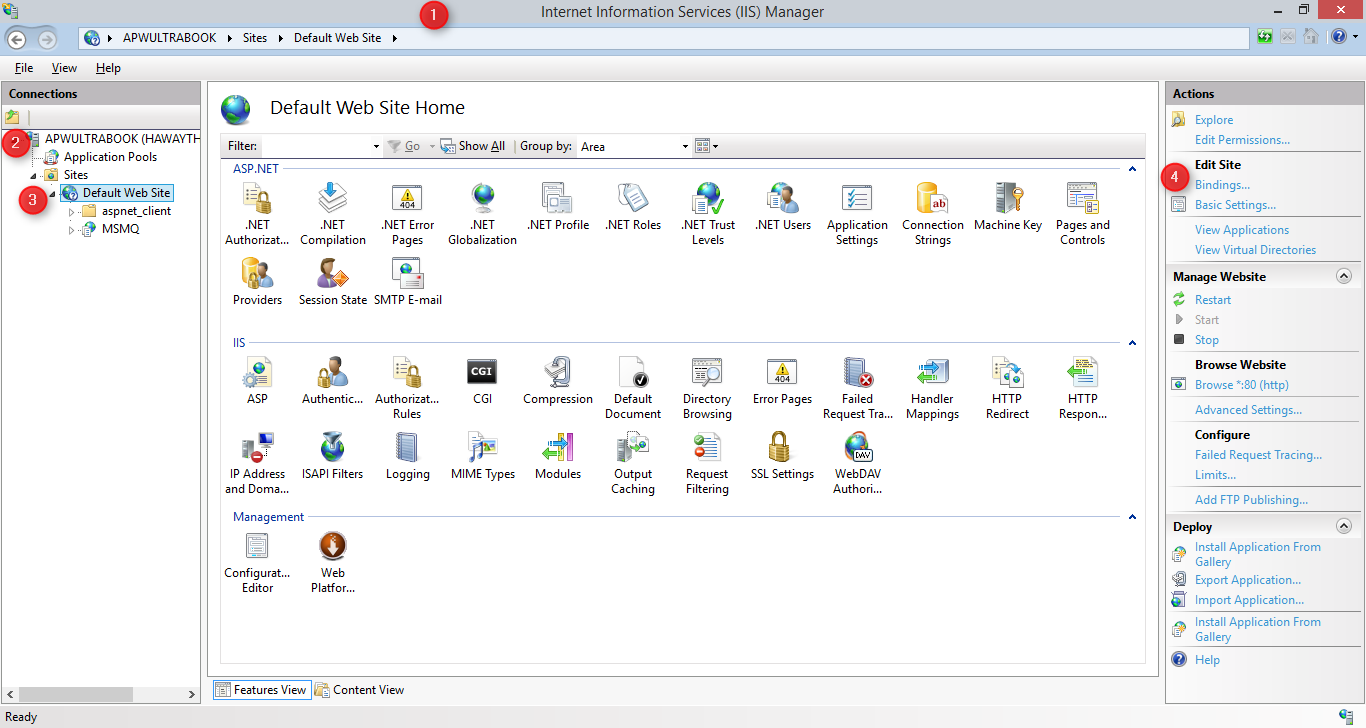Open the Group by Area dropdown
Viewport: 1366px width, 728px height.
[x=685, y=146]
